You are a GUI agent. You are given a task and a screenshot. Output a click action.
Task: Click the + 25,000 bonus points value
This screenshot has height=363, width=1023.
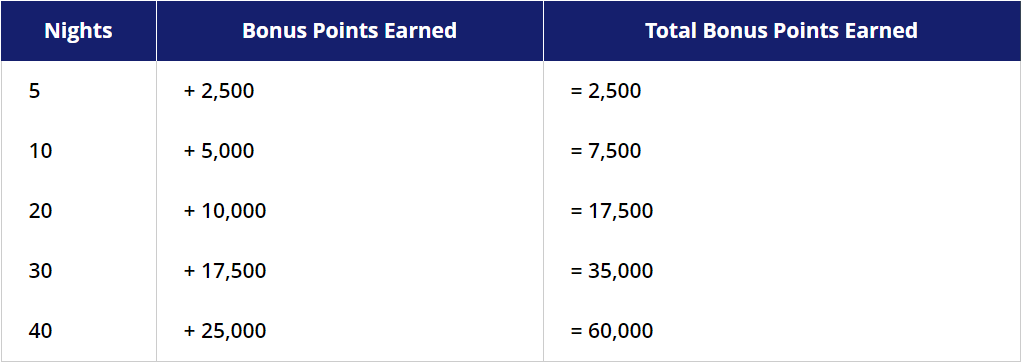pos(224,330)
